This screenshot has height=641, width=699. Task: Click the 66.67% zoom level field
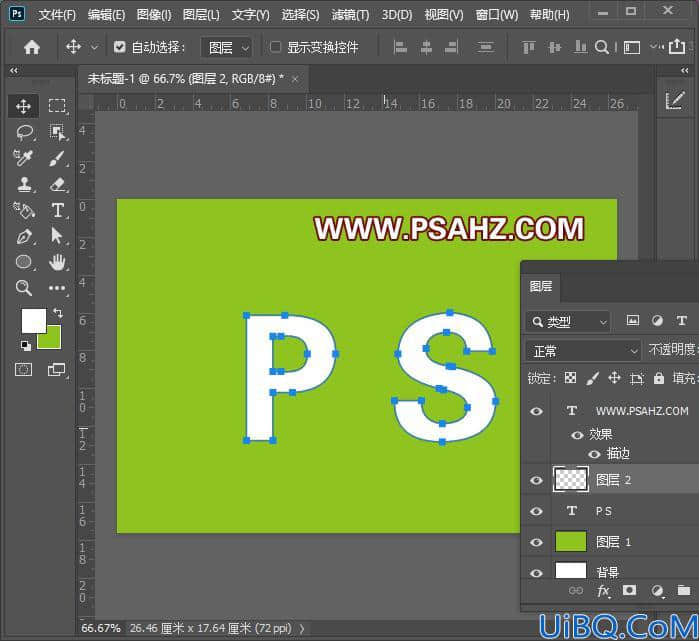point(101,629)
